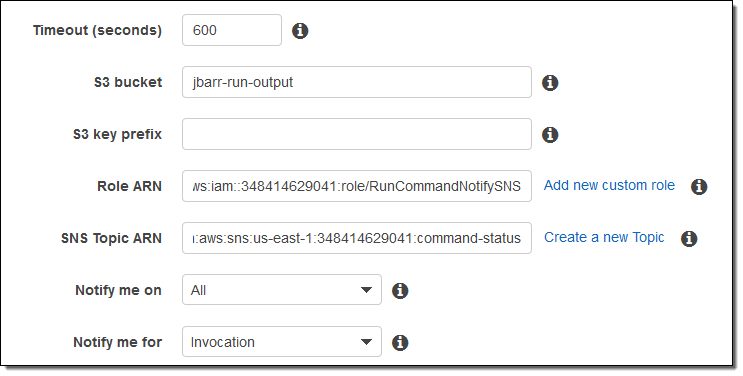Follow the Add new custom role link
The width and height of the screenshot is (743, 376).
click(609, 185)
